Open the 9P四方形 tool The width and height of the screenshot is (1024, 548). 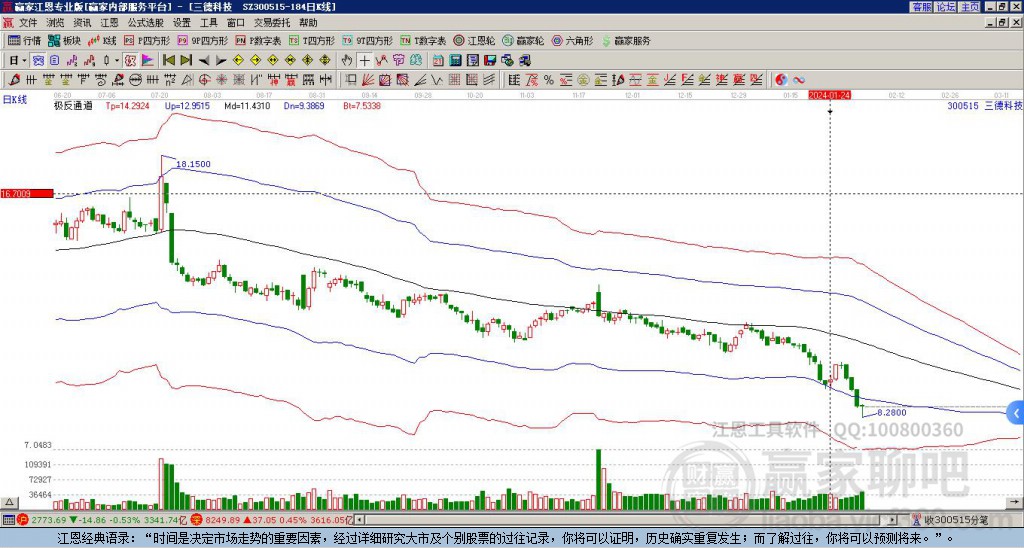pos(202,40)
